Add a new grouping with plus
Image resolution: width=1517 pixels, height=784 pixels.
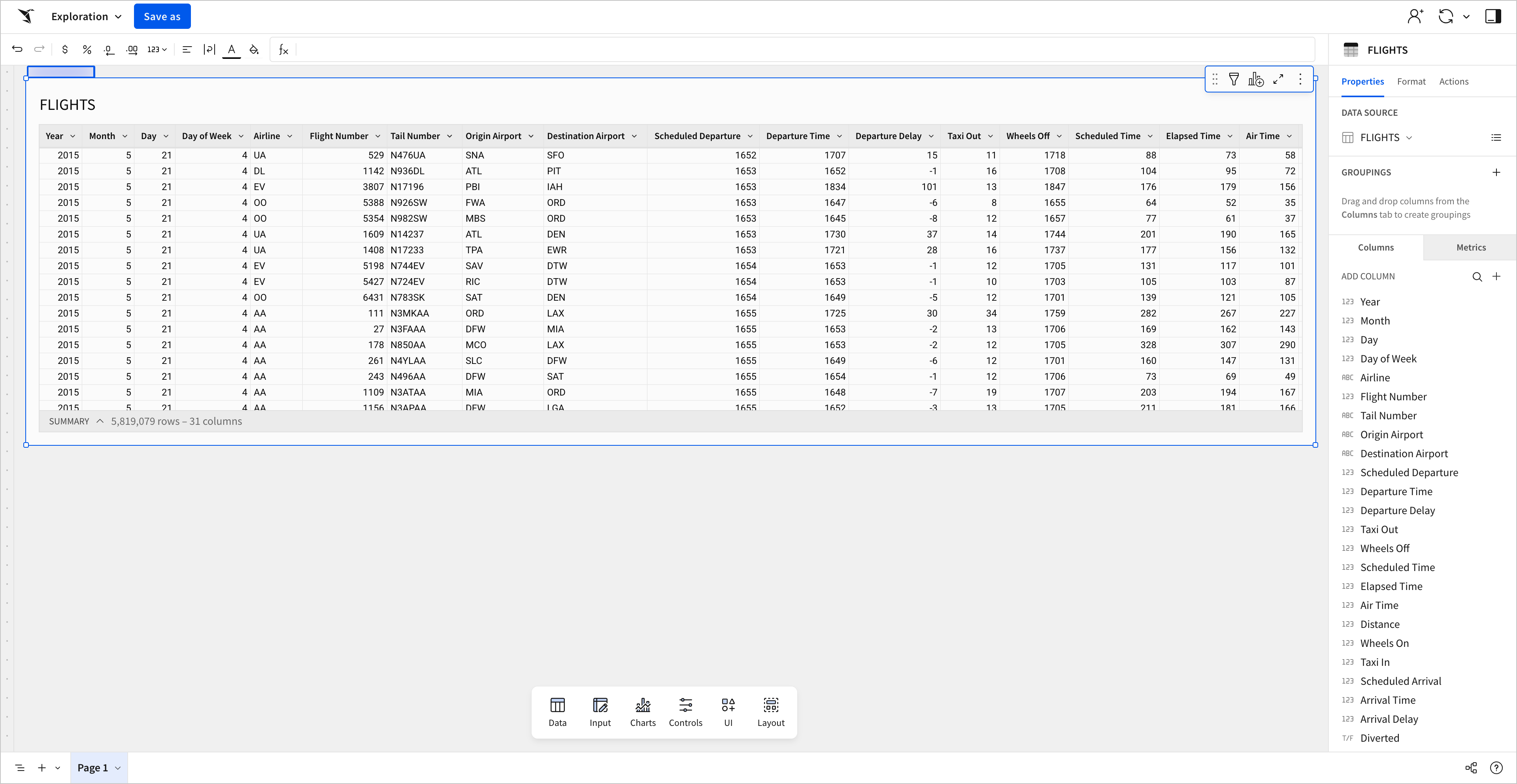(1496, 172)
